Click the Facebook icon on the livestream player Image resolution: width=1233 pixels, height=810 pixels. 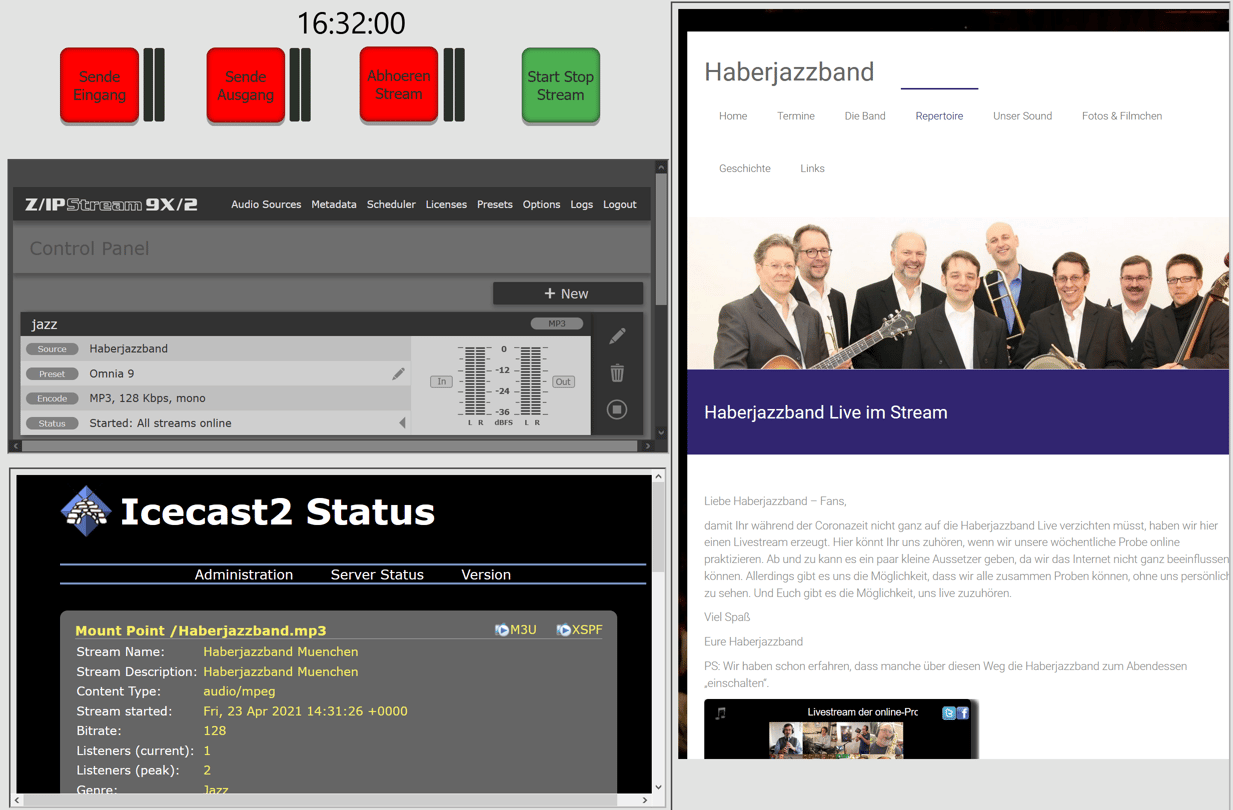[963, 713]
